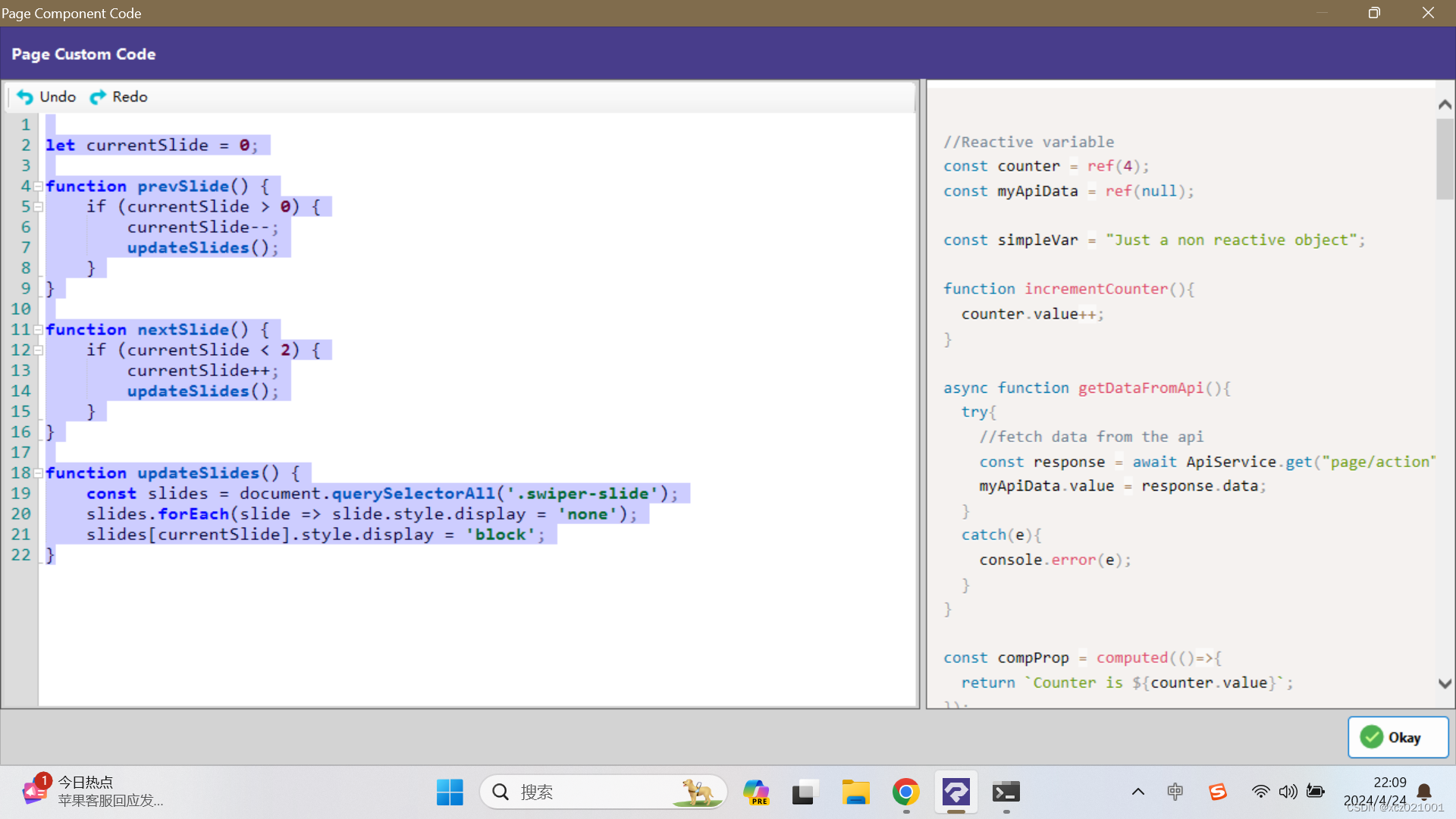Screen dimensions: 1456x819
Task: Click the Windows Start button
Action: click(450, 792)
